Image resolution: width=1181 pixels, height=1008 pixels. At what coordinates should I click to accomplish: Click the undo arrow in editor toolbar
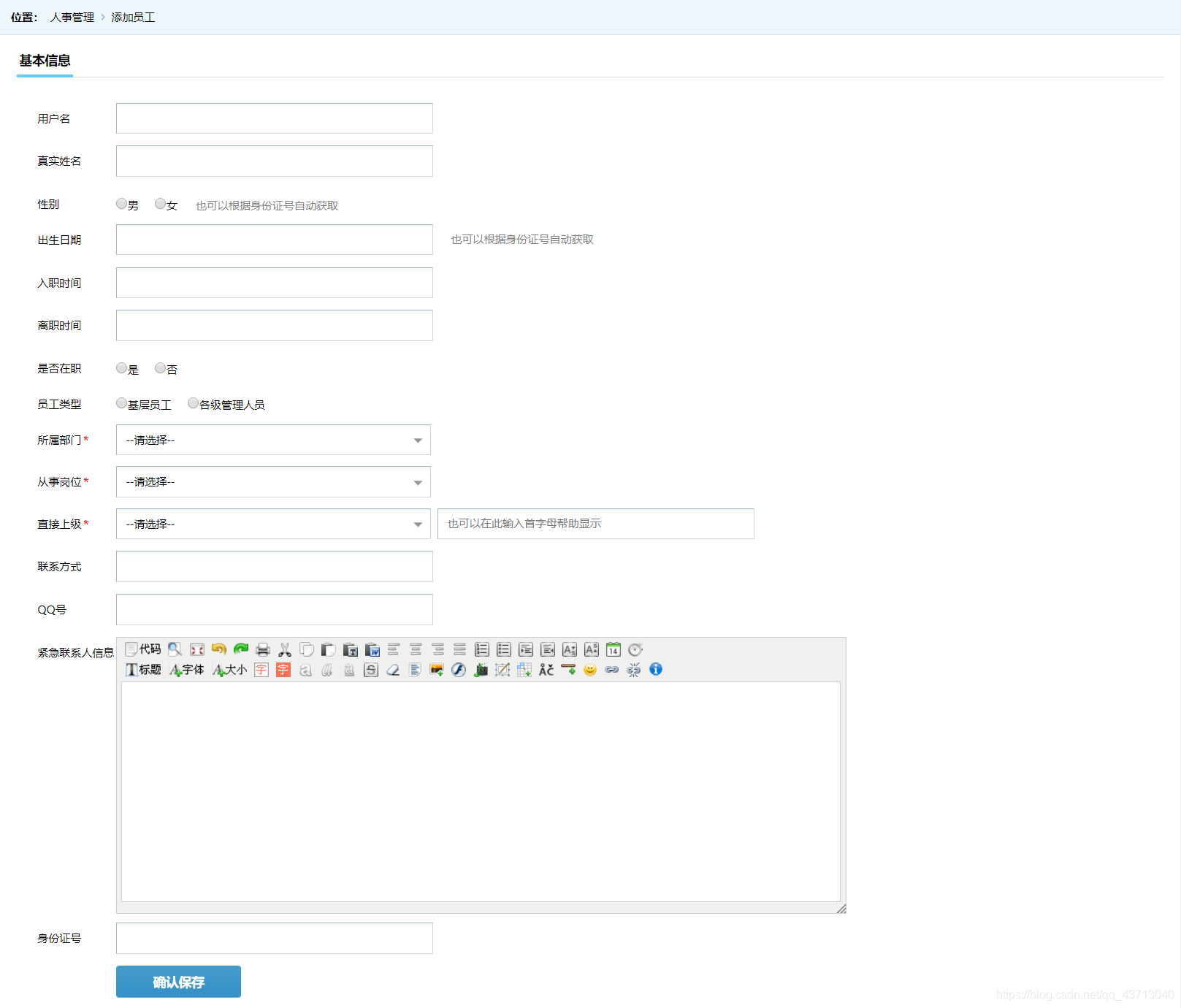pyautogui.click(x=219, y=649)
